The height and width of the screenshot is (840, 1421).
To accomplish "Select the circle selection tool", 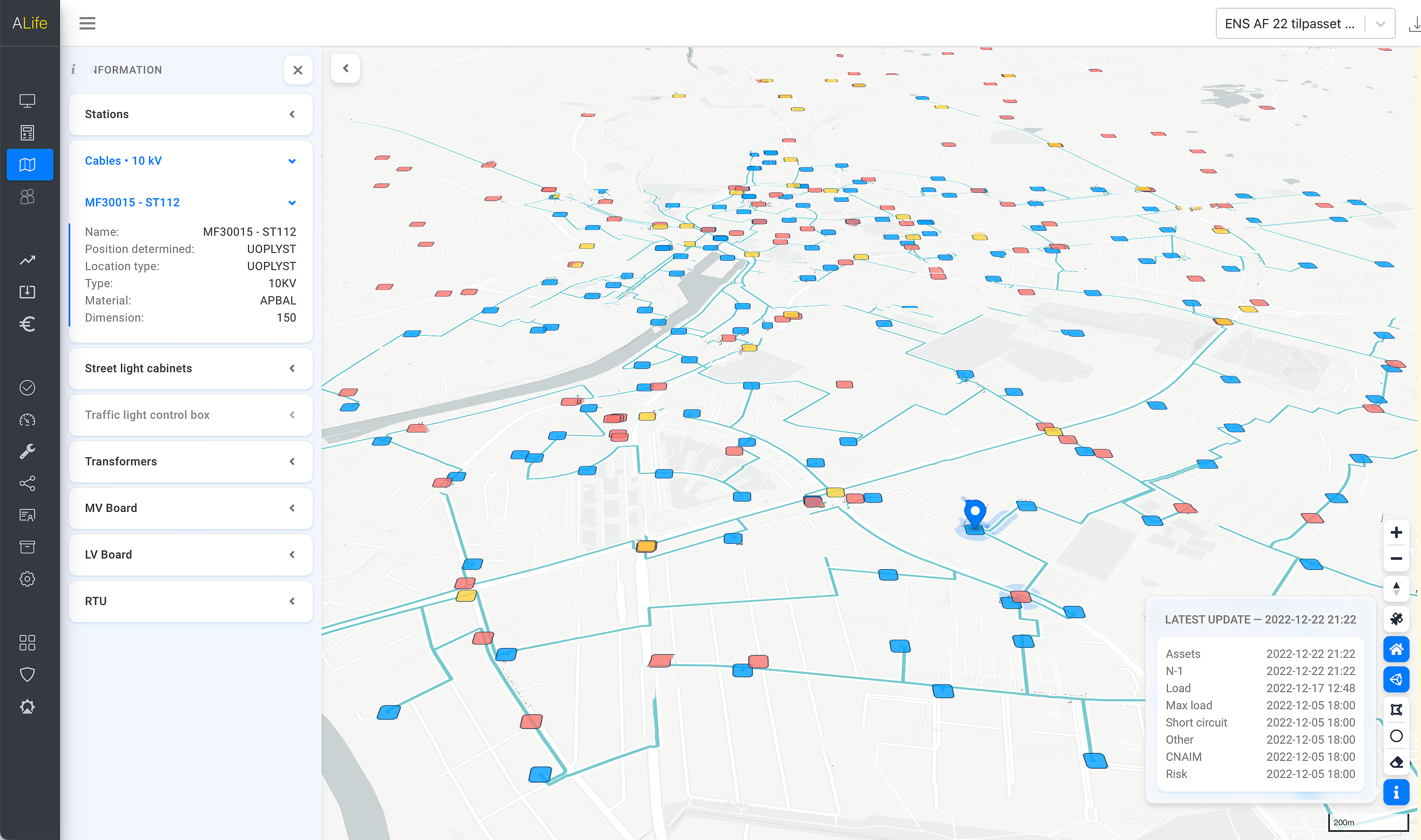I will tap(1396, 736).
